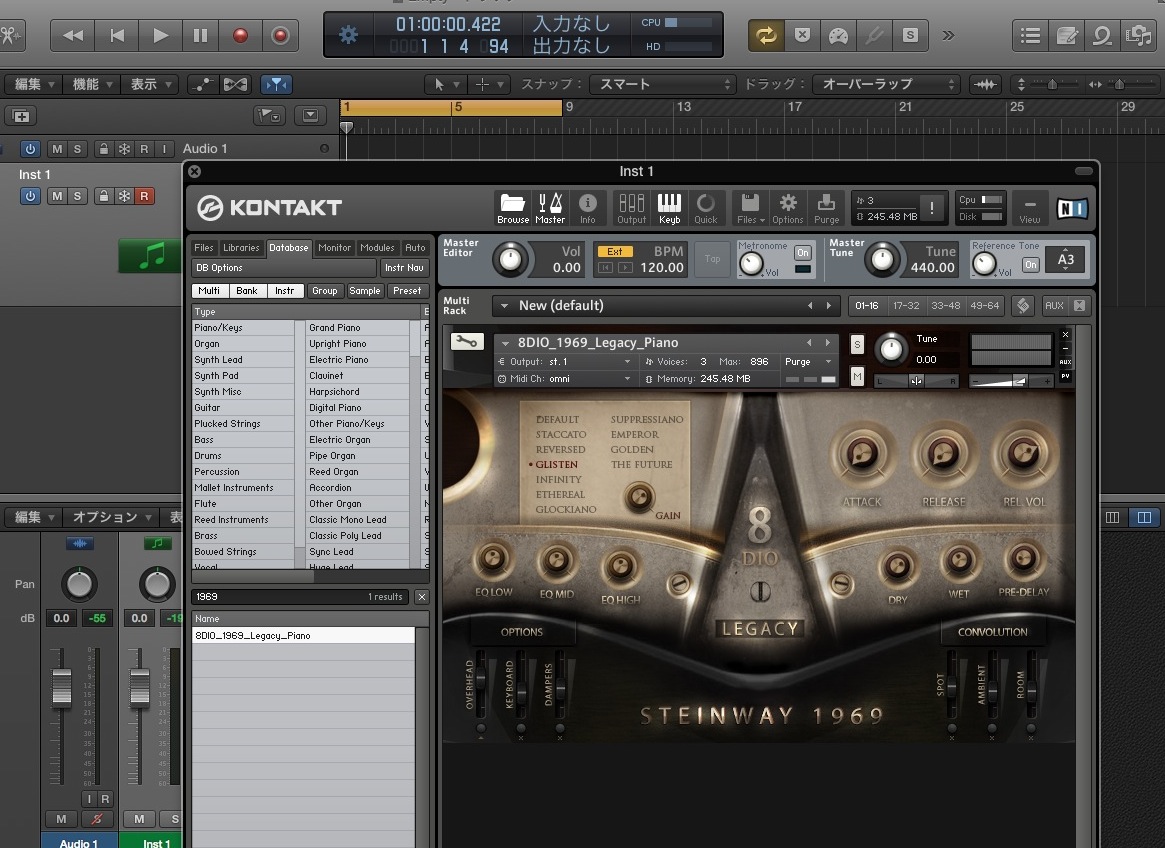Click the DB Options button
The height and width of the screenshot is (848, 1165).
click(284, 268)
